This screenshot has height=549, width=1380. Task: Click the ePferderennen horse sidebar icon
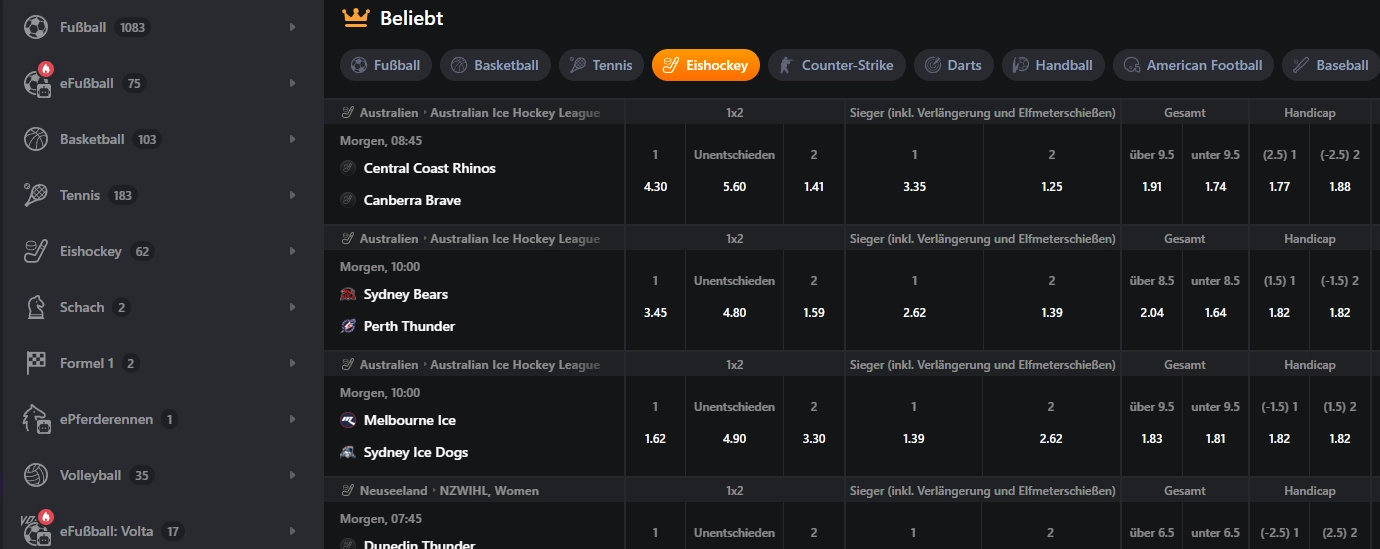coord(36,419)
